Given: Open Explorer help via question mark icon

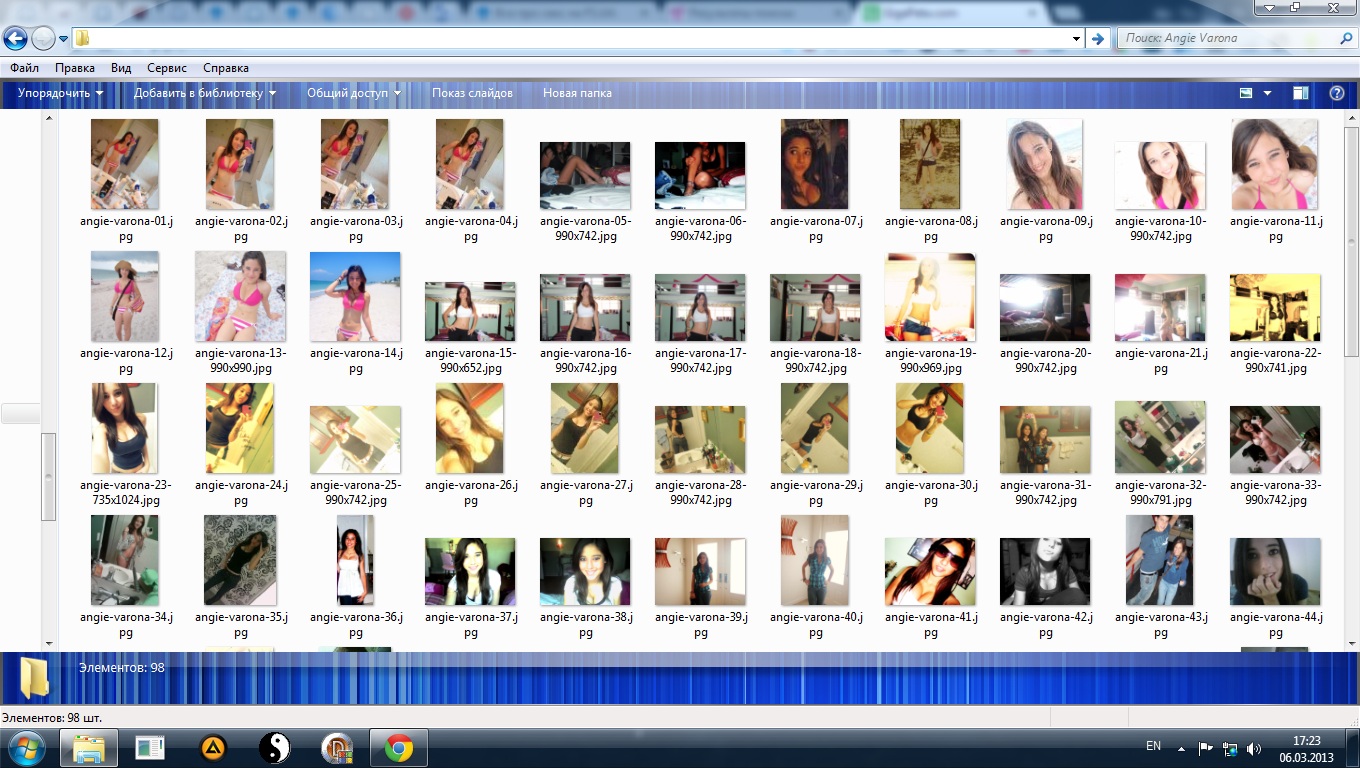Looking at the screenshot, I should 1336,93.
